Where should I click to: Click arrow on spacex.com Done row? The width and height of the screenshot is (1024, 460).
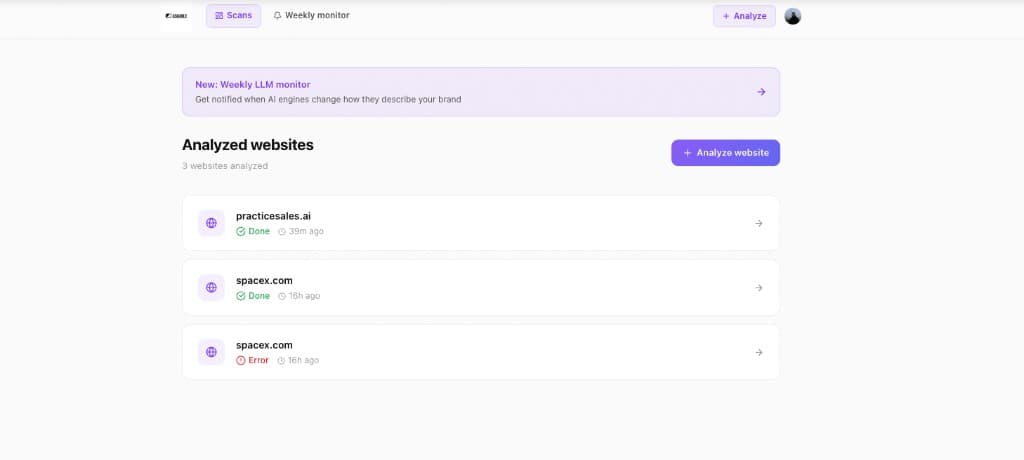click(x=758, y=288)
